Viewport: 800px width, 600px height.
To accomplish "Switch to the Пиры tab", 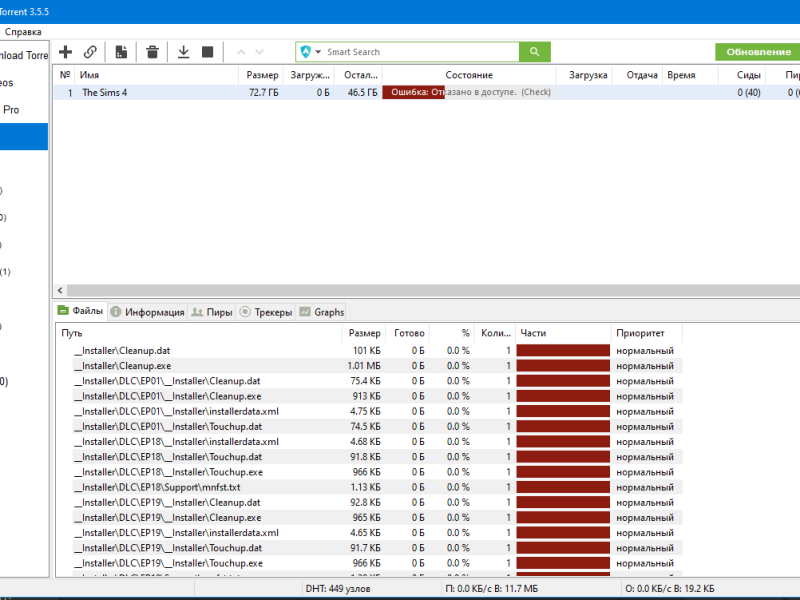I will tap(212, 312).
